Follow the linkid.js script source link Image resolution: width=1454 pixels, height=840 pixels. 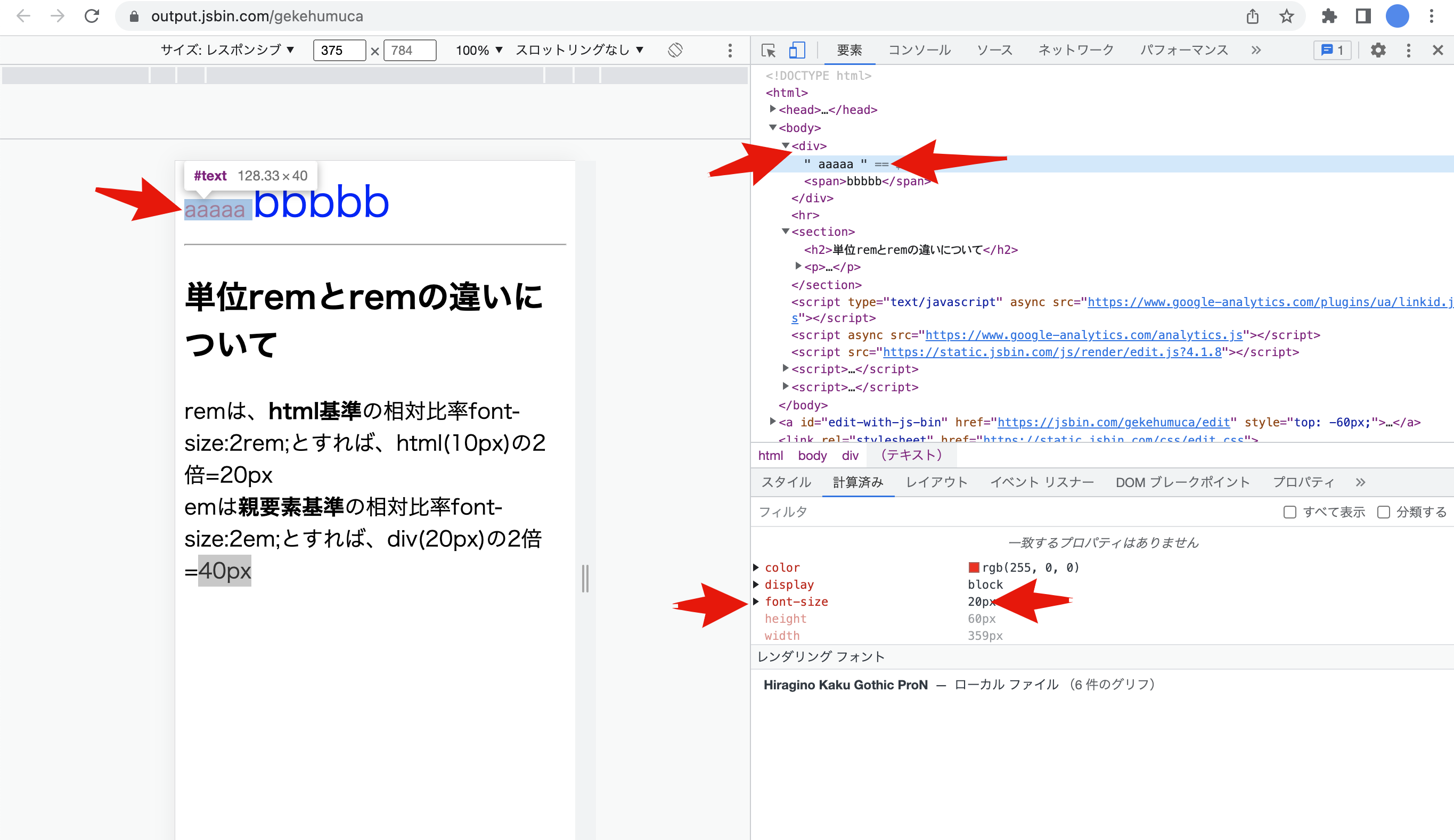[1270, 301]
